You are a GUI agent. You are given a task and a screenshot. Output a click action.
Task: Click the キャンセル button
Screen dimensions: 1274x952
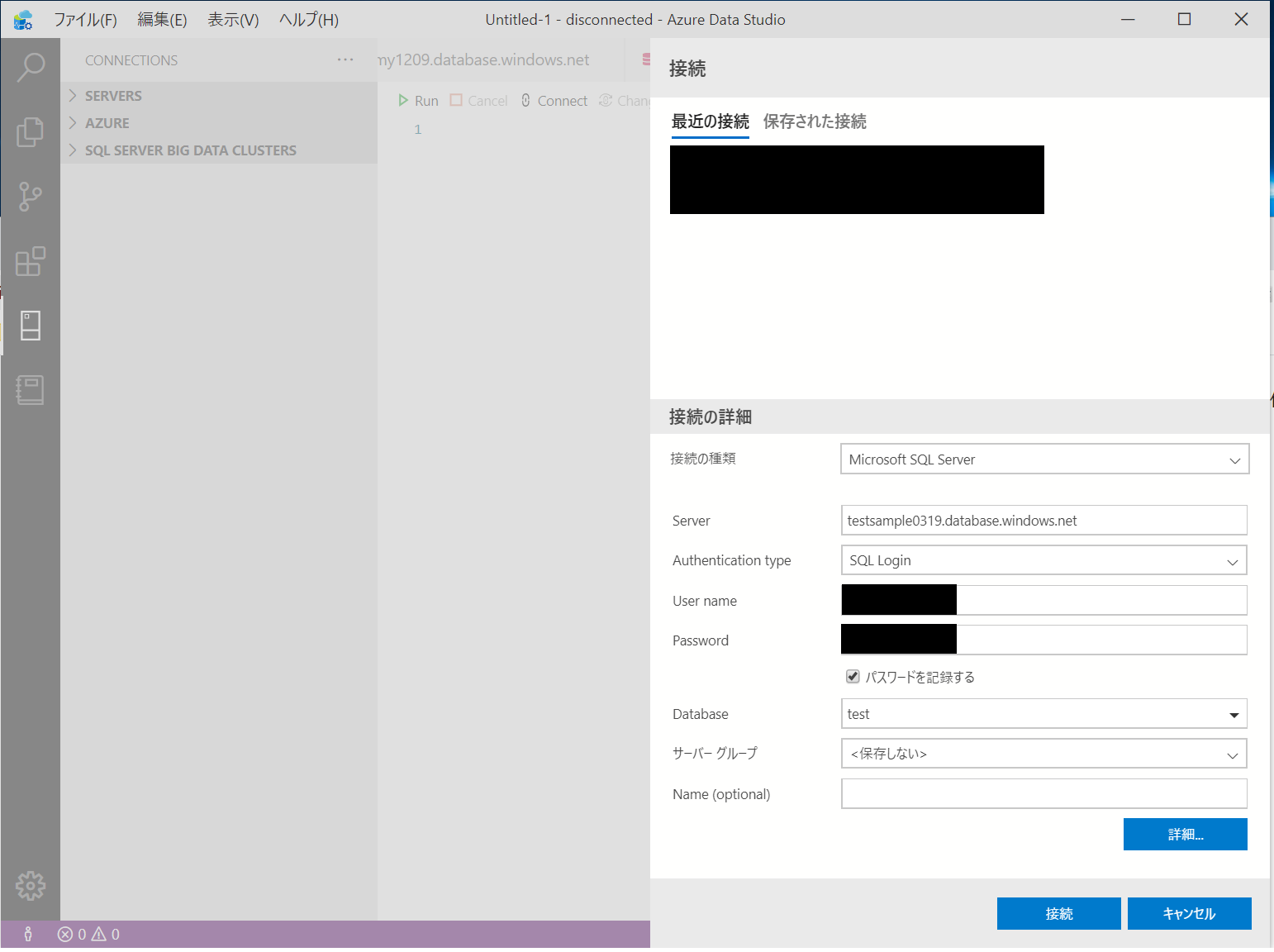click(1190, 914)
